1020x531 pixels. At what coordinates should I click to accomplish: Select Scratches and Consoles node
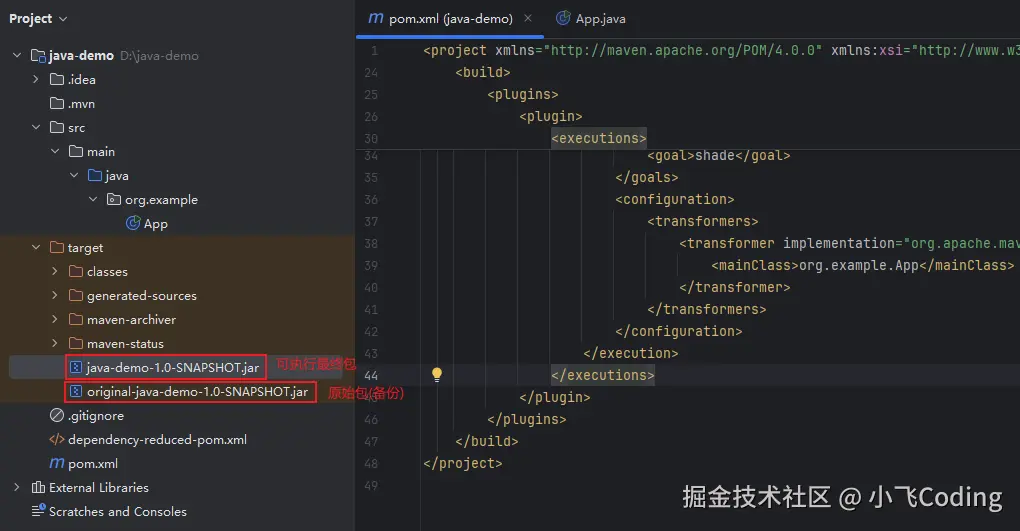118,511
